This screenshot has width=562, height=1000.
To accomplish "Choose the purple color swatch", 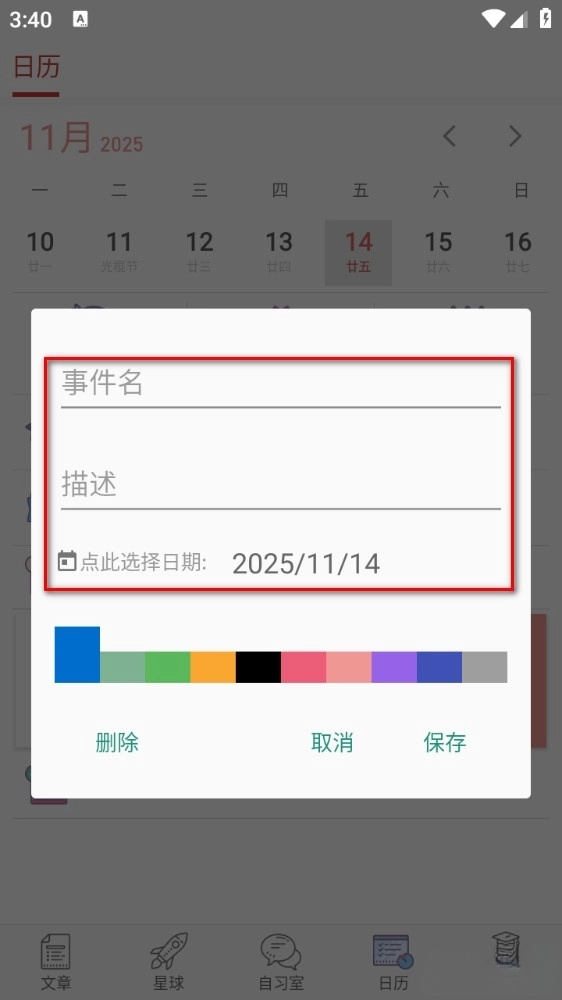I will 394,667.
